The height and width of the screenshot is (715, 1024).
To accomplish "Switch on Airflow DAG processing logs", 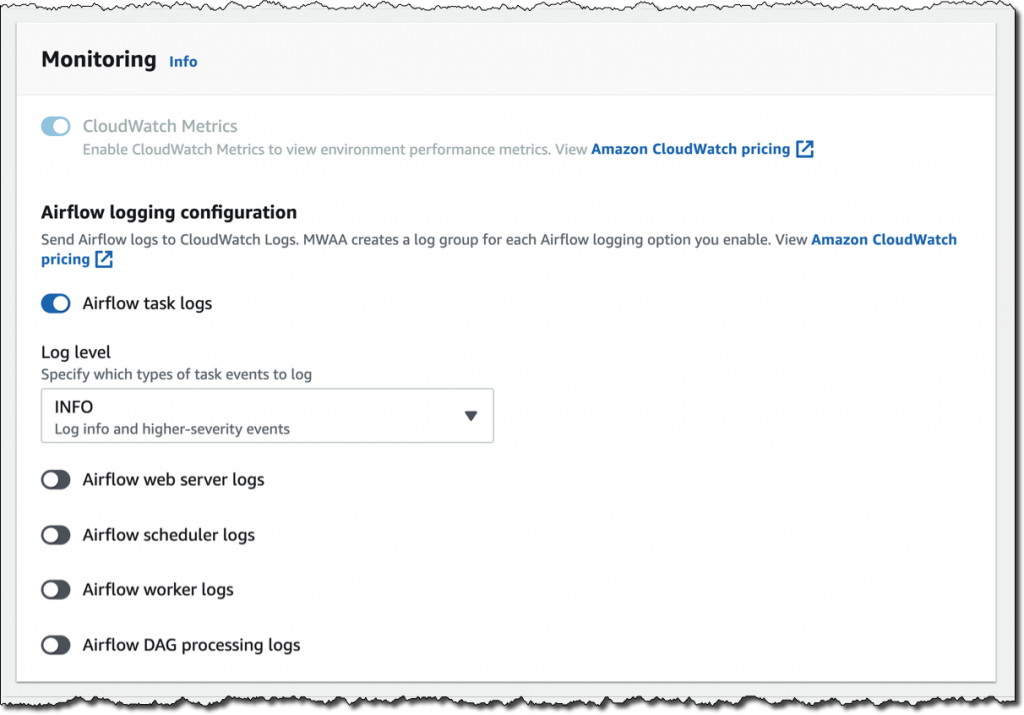I will [56, 645].
